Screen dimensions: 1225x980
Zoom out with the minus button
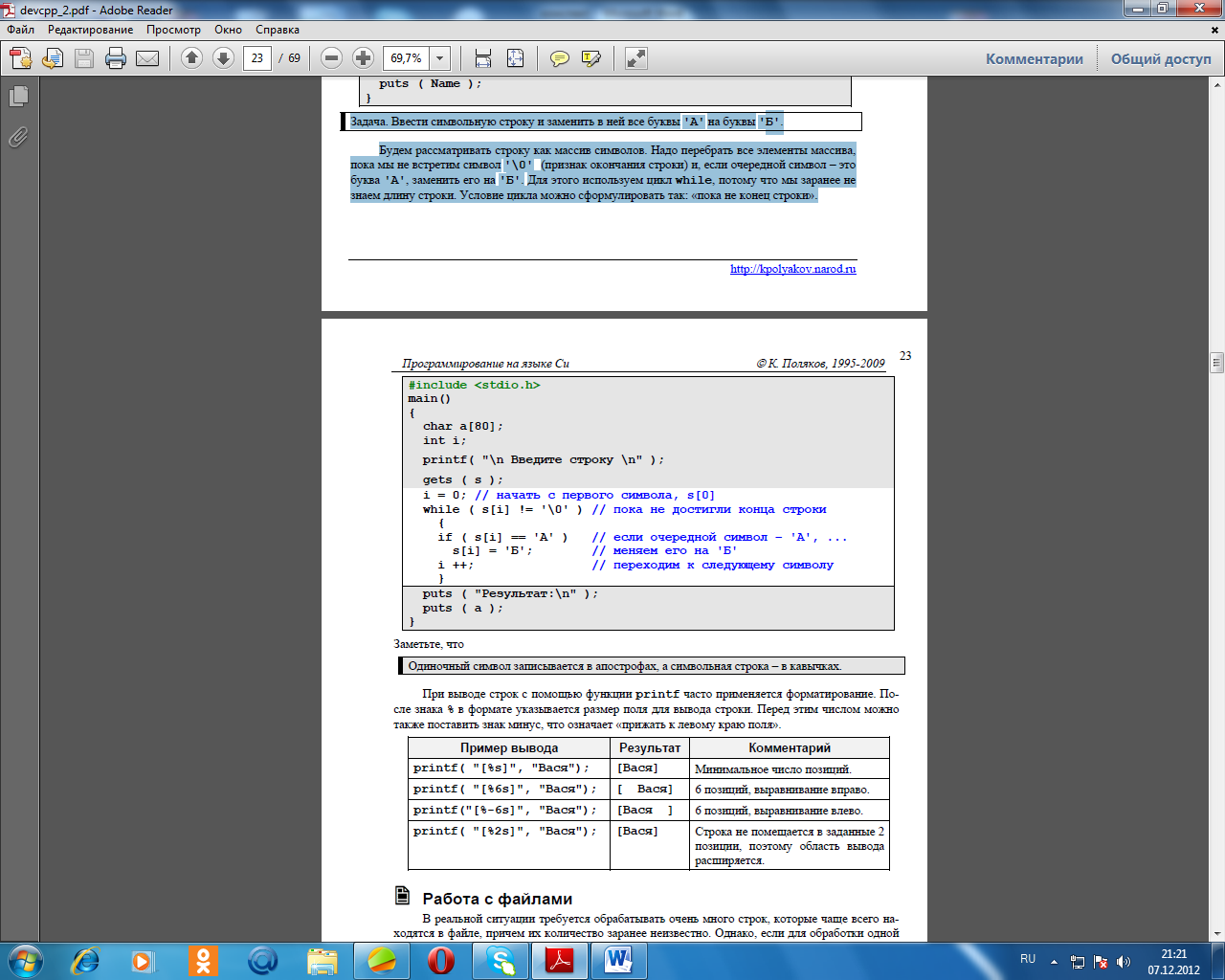[331, 58]
